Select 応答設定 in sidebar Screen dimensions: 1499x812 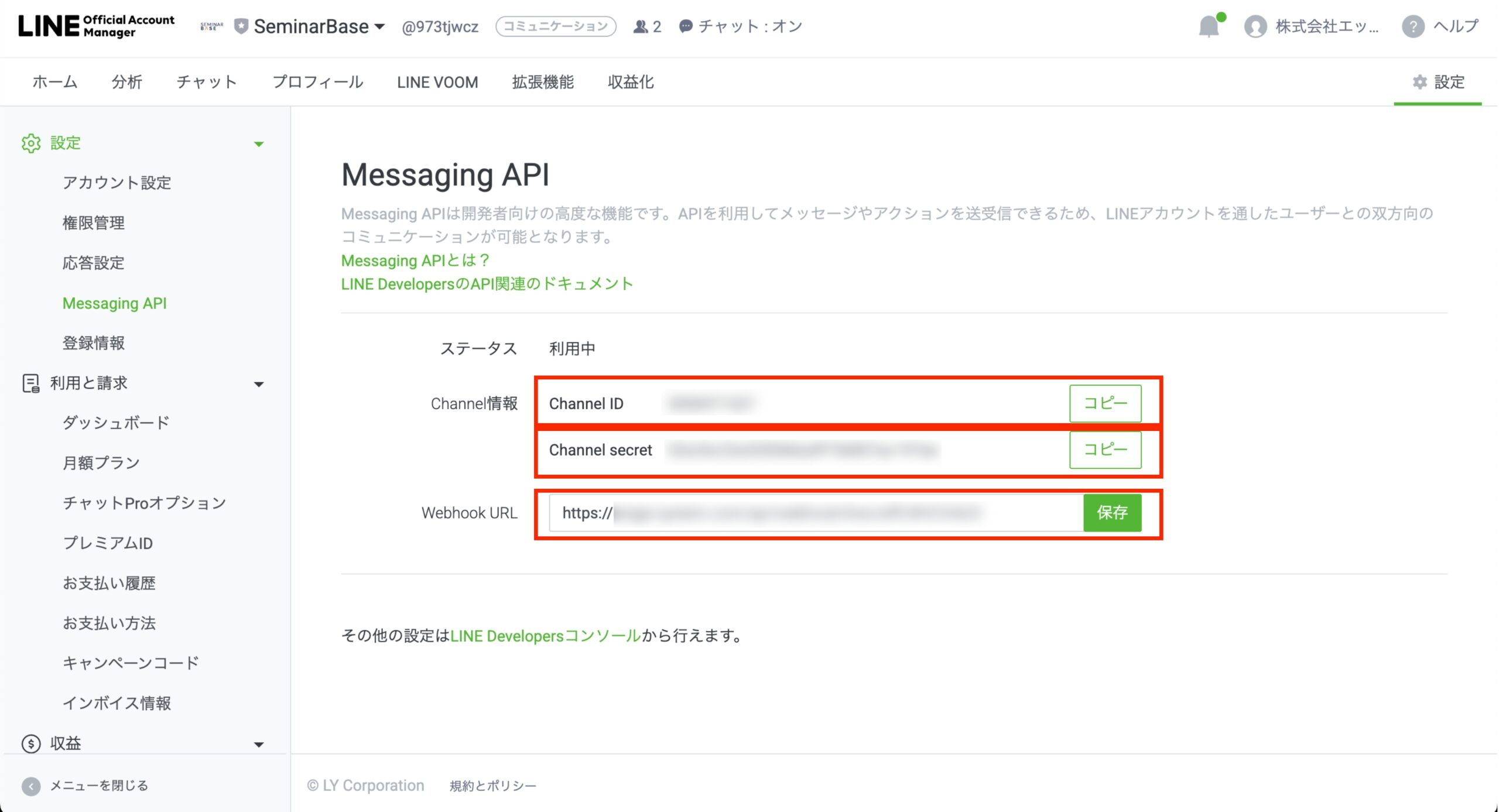coord(94,263)
